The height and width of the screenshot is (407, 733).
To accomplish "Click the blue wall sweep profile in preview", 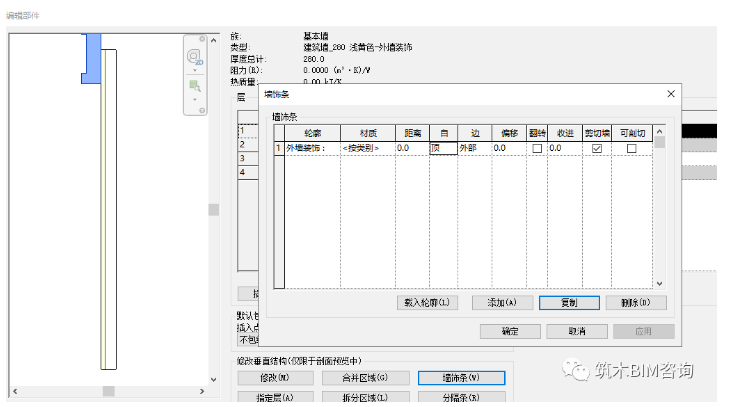I will (x=93, y=58).
